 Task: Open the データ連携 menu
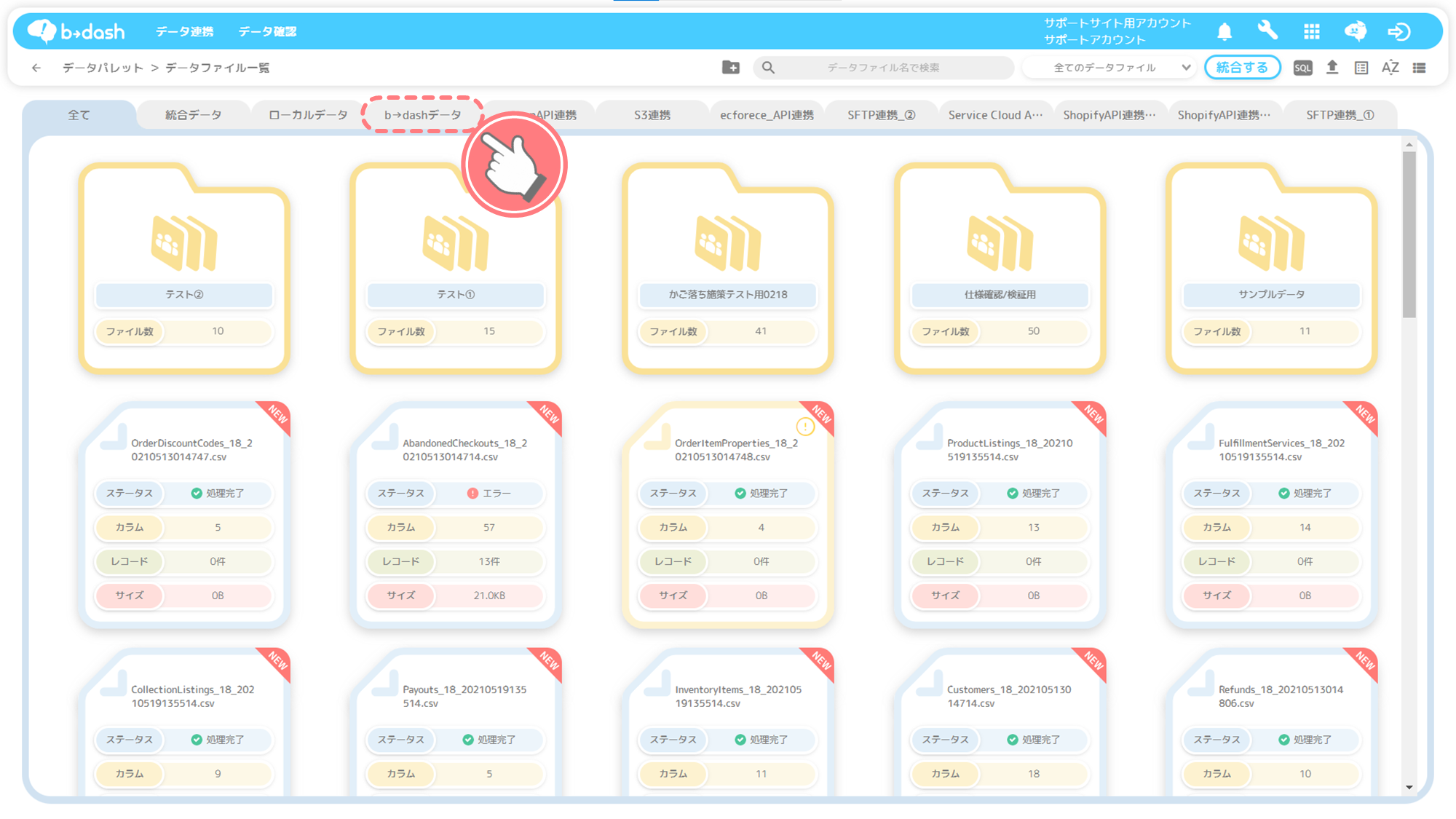pyautogui.click(x=184, y=31)
